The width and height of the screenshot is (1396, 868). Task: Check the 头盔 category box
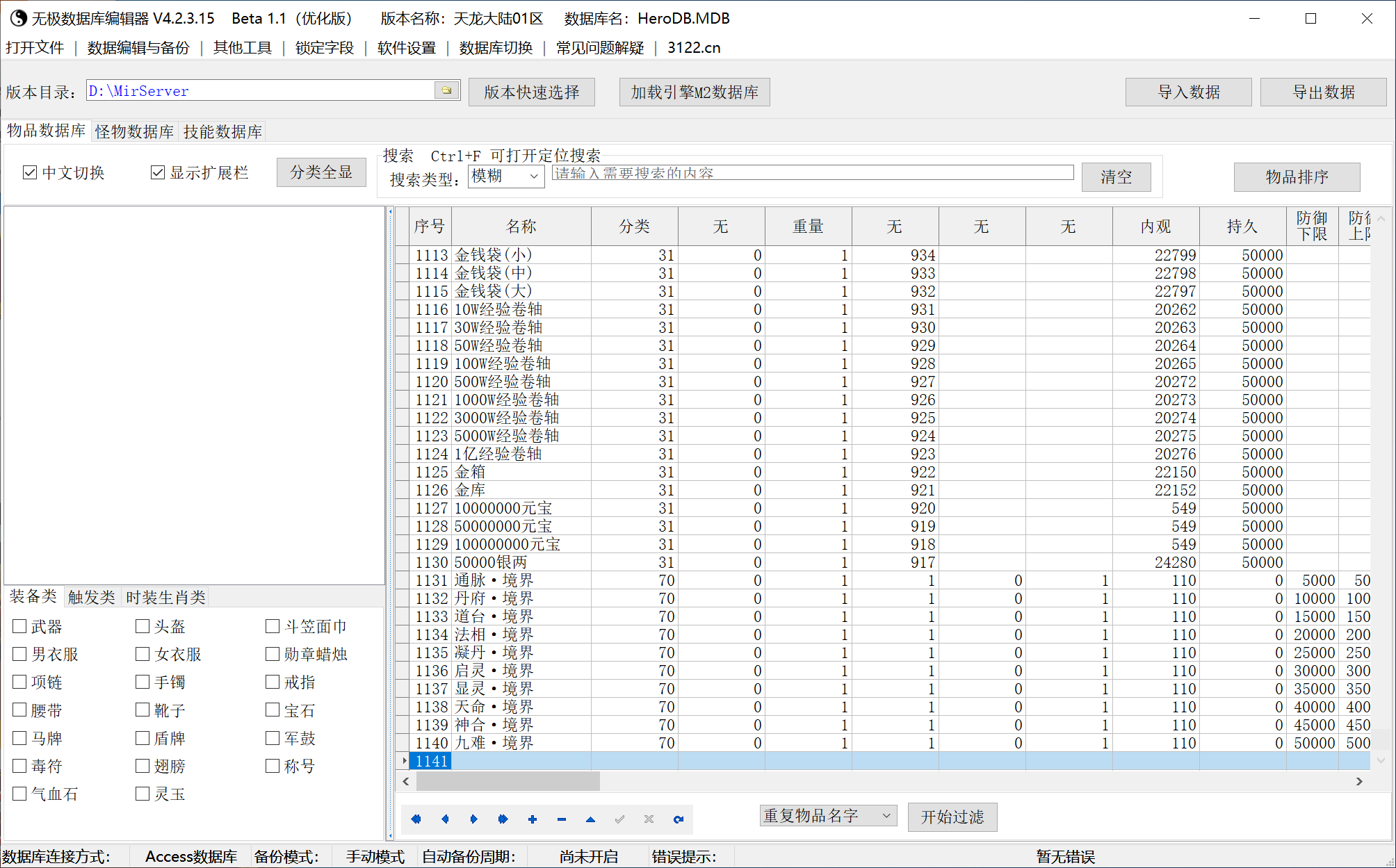point(143,626)
